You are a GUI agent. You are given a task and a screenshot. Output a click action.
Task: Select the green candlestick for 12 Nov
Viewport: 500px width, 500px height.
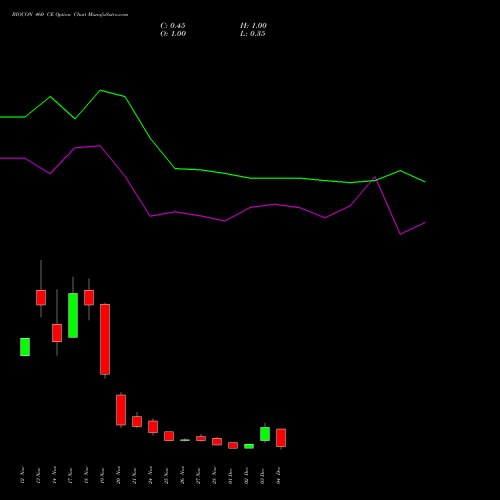(x=25, y=347)
